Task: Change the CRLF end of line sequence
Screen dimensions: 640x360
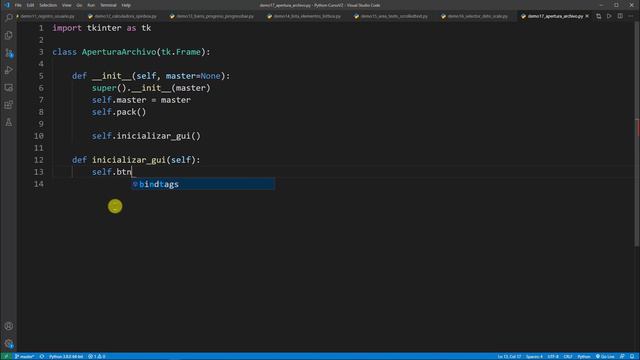Action: point(568,356)
